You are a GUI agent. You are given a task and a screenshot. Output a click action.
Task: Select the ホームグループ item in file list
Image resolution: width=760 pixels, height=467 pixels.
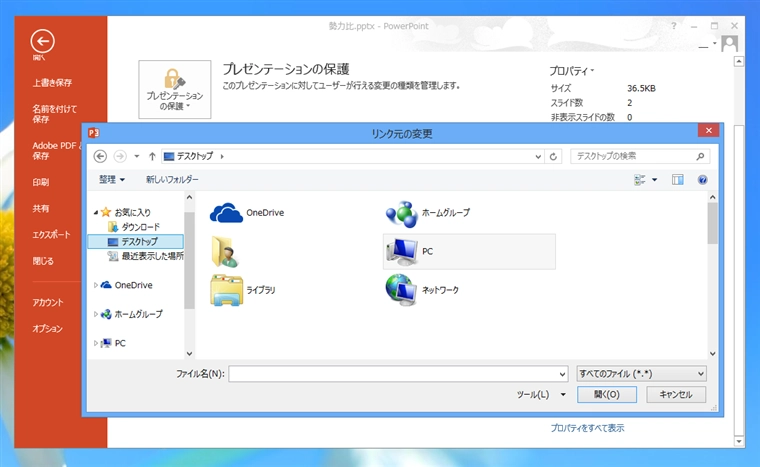tap(428, 213)
